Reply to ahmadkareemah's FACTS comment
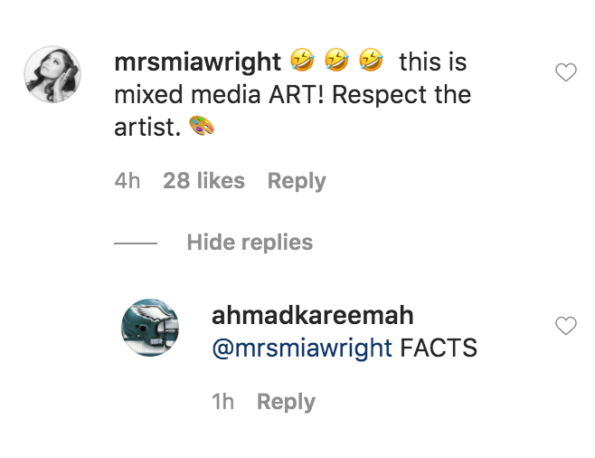Image resolution: width=595 pixels, height=458 pixels. tap(286, 402)
